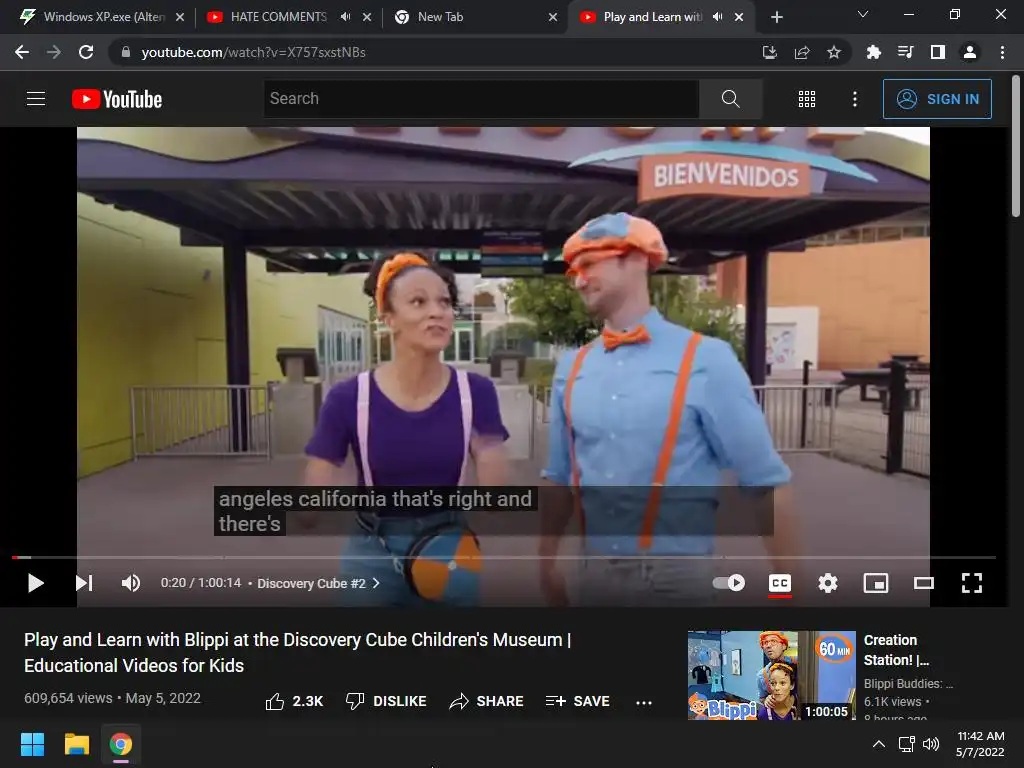Open the Windows Start menu
This screenshot has height=768, width=1024.
pyautogui.click(x=32, y=744)
